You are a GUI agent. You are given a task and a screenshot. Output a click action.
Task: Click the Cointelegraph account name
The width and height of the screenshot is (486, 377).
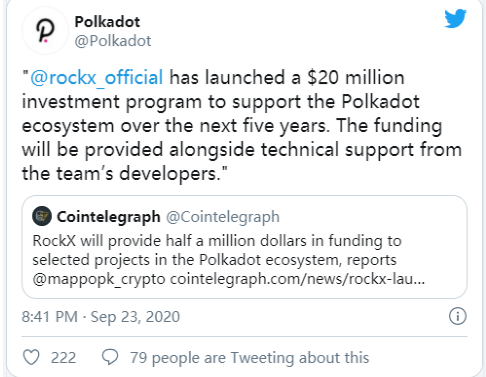(x=108, y=217)
